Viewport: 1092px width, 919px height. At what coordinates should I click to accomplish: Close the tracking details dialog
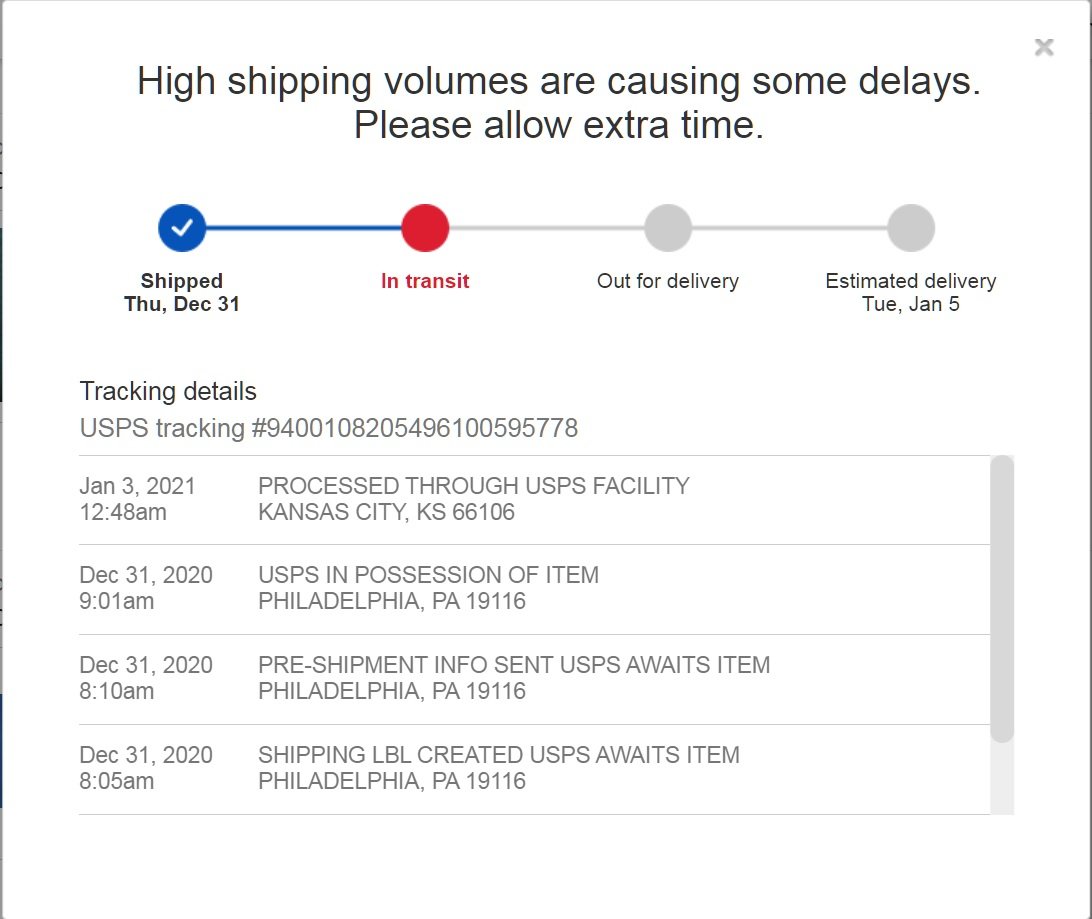pos(1043,47)
